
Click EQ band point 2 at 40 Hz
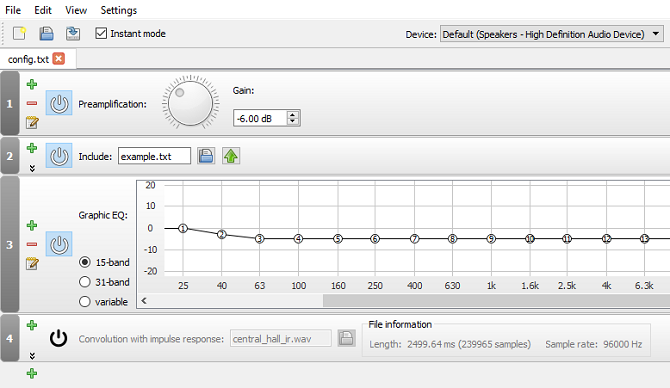[x=221, y=234]
